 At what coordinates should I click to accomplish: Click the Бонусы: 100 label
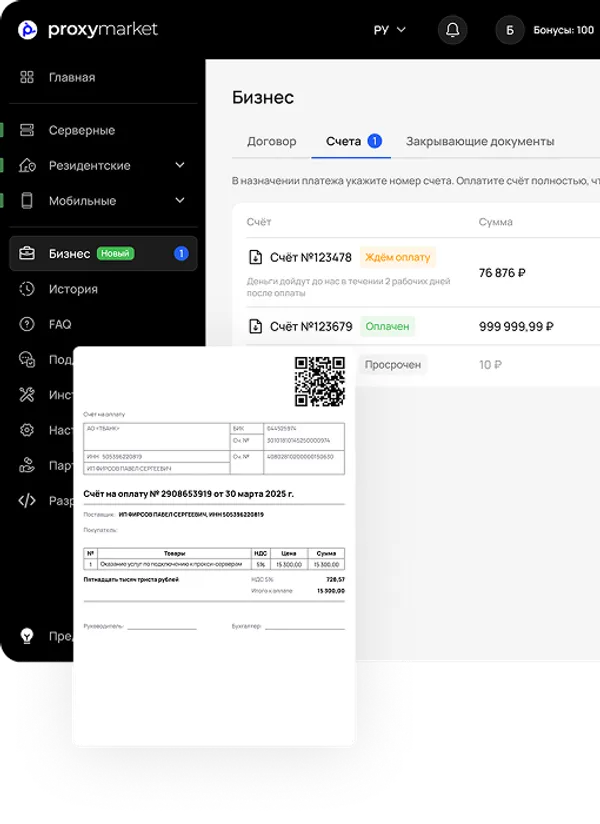pos(564,30)
